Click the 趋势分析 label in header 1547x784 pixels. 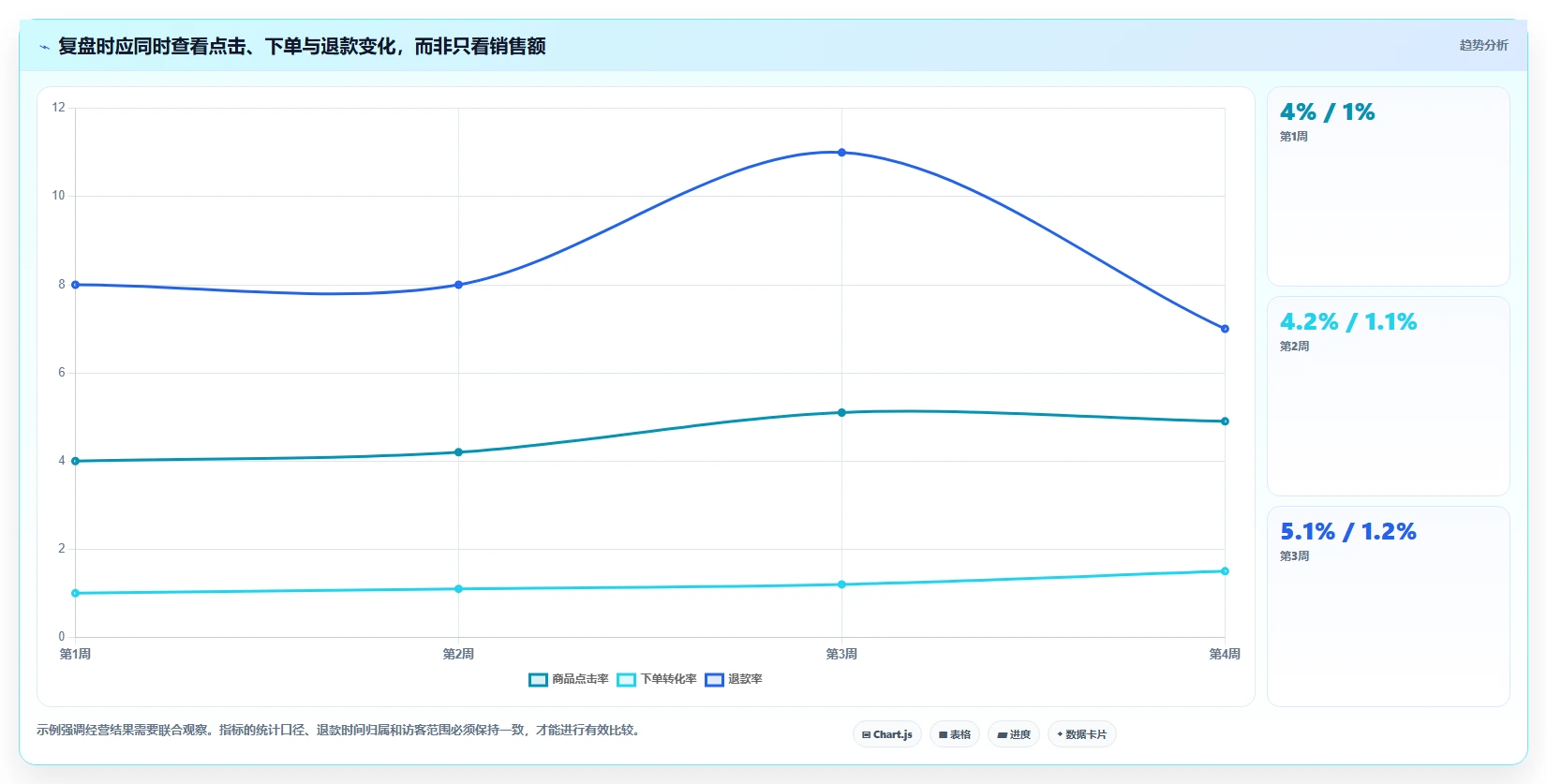[1483, 45]
